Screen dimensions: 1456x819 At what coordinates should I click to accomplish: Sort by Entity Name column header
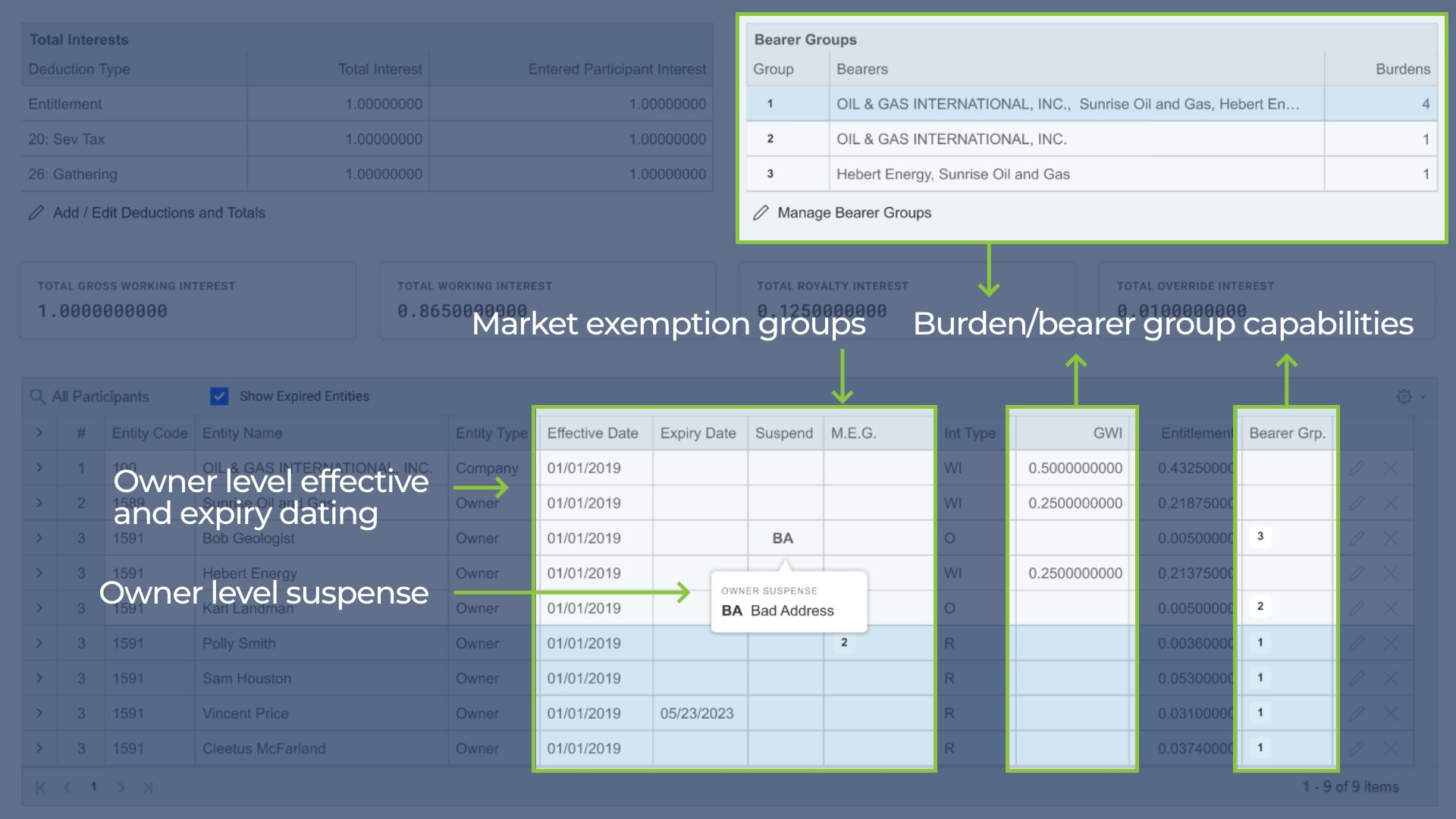(322, 433)
